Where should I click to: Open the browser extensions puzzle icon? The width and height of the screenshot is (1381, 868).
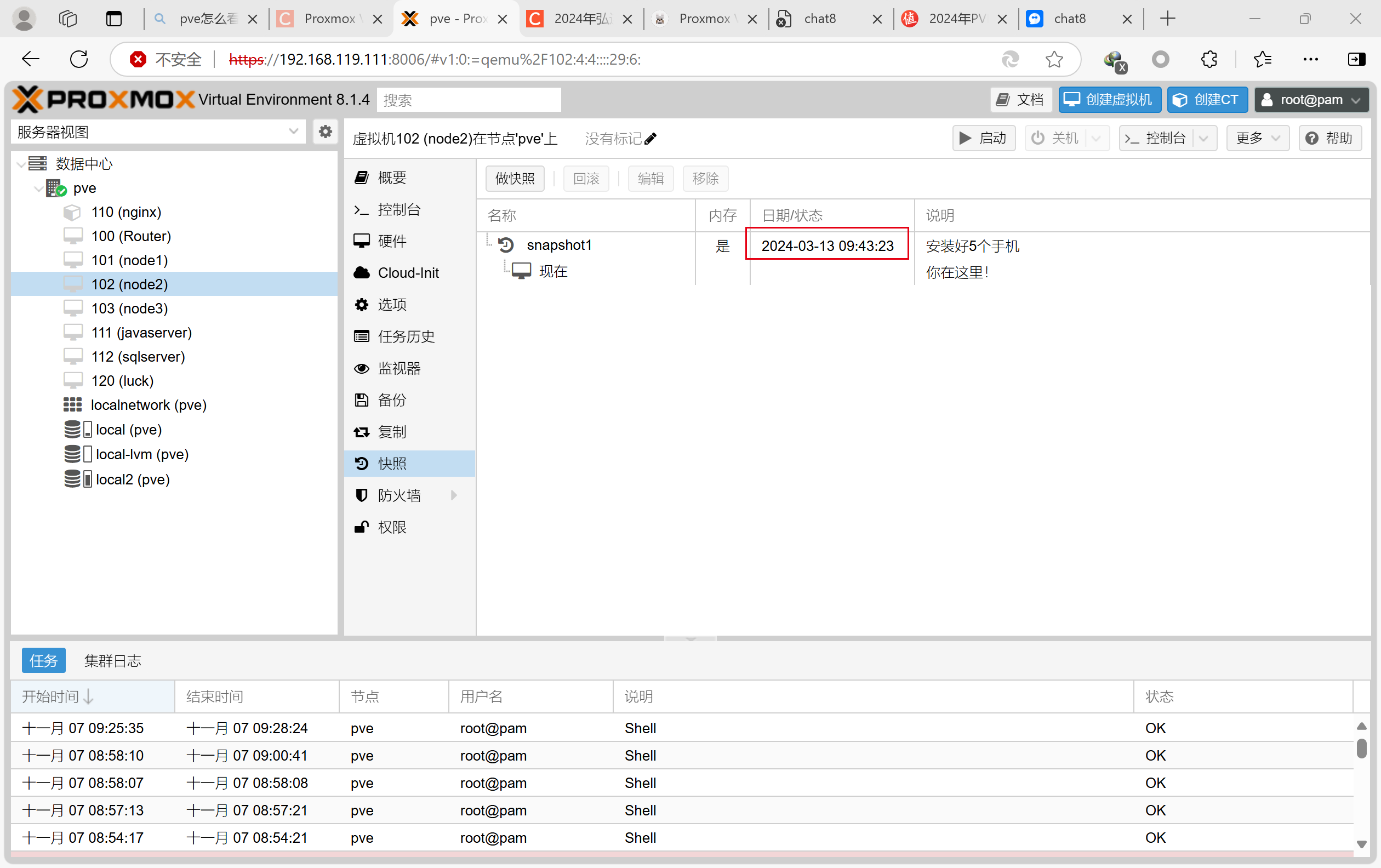pyautogui.click(x=1209, y=59)
